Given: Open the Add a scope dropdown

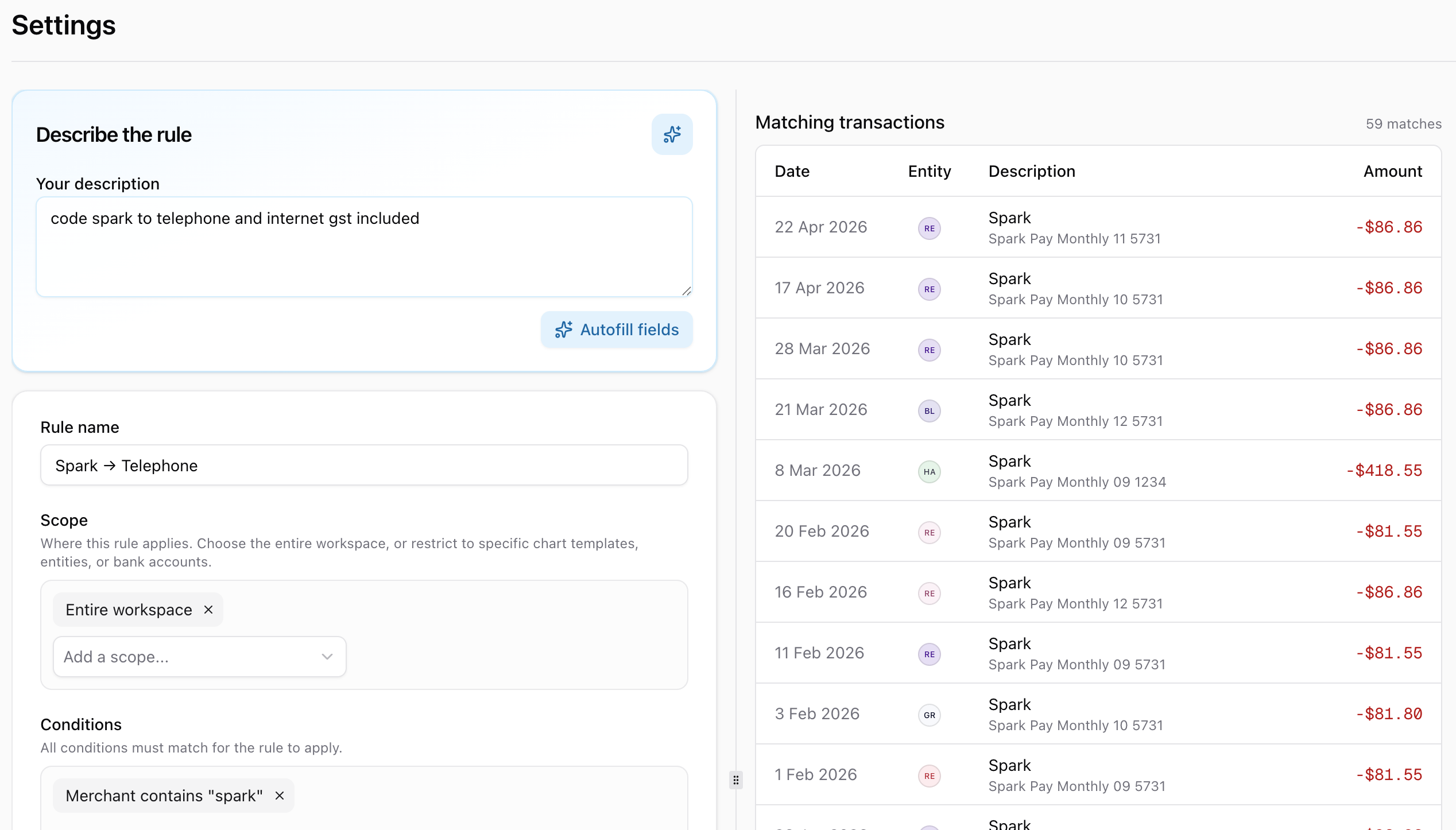Looking at the screenshot, I should (x=199, y=657).
